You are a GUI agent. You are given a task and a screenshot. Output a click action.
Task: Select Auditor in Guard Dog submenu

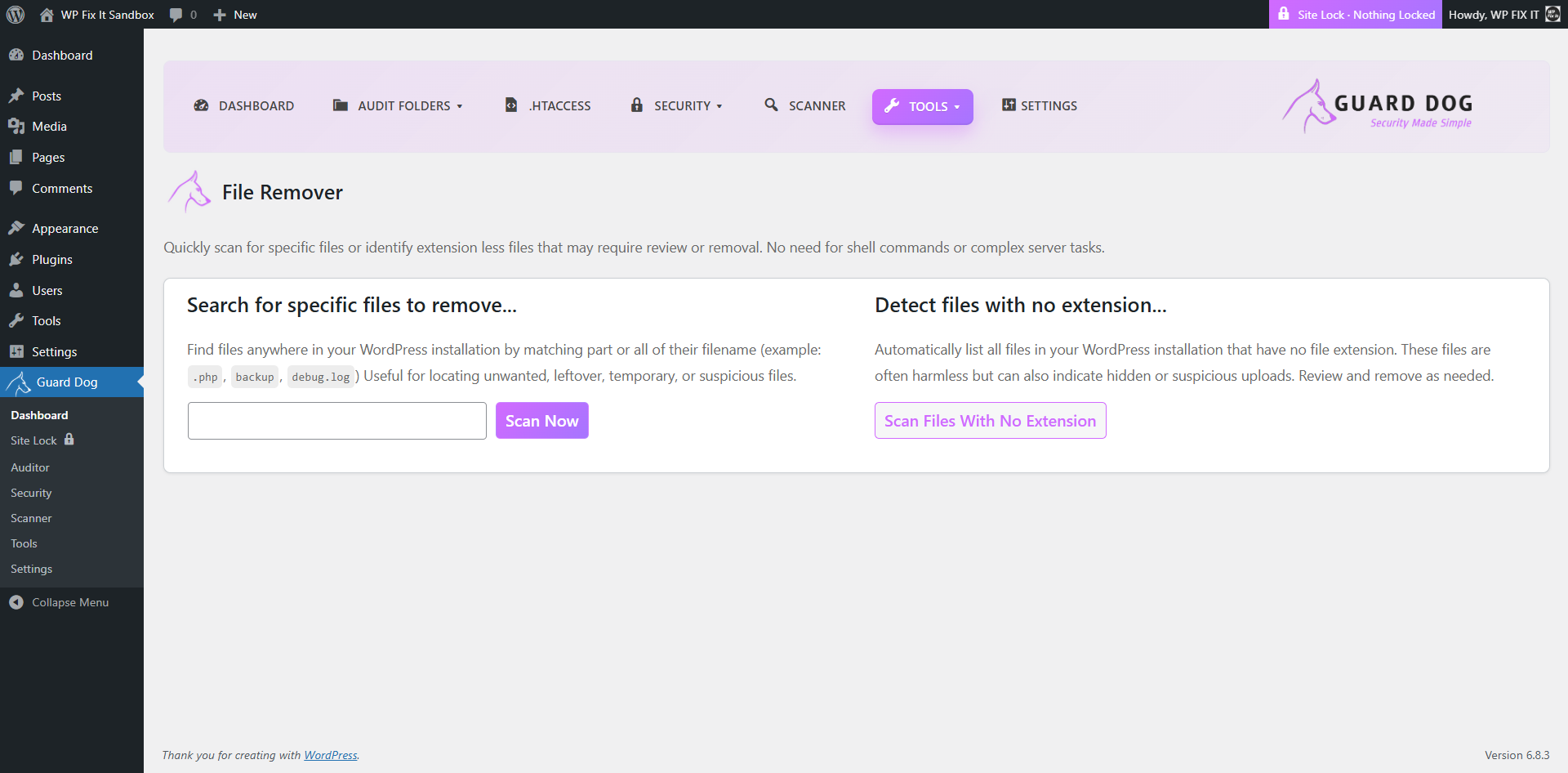30,467
